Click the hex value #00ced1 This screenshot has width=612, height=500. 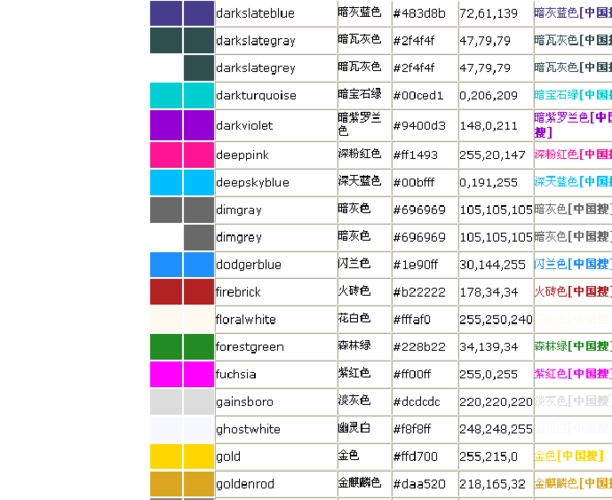418,96
